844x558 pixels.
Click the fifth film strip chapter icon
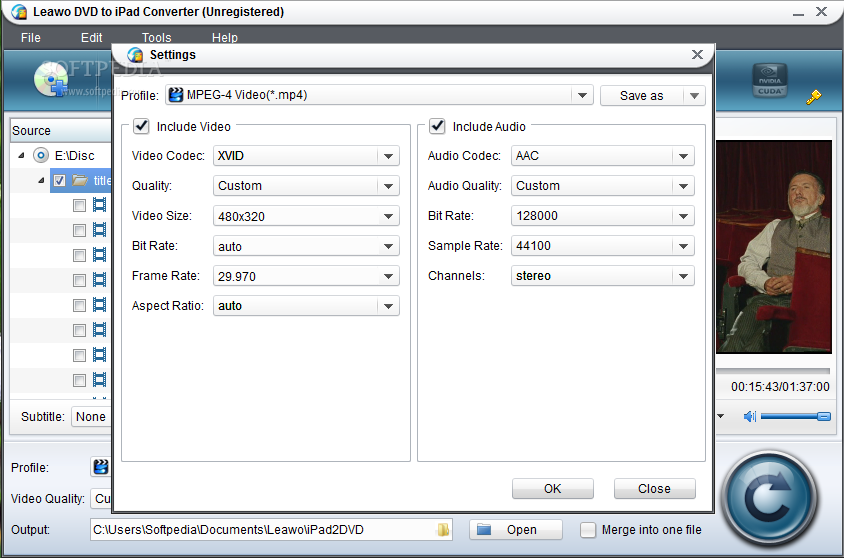pos(100,305)
